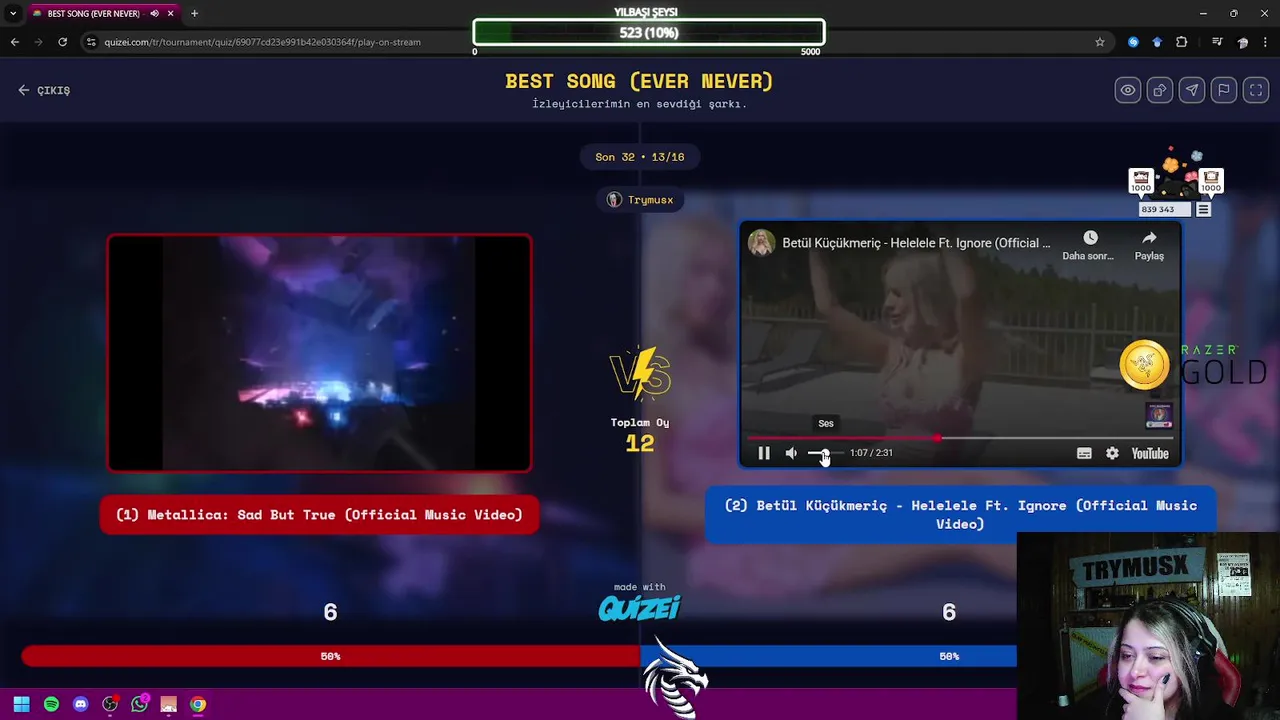Click the flag report icon

click(1224, 90)
